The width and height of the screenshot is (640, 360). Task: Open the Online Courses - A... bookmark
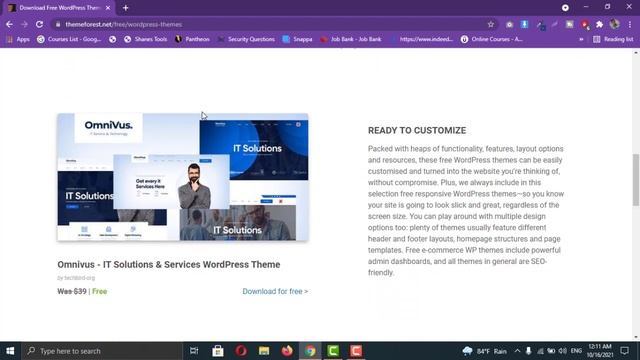pos(492,39)
